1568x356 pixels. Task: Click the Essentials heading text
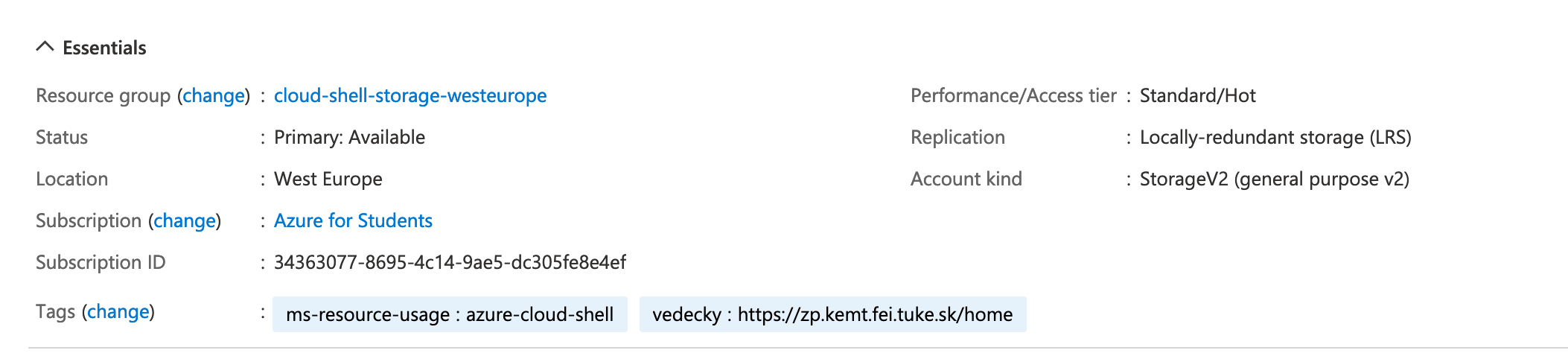(x=104, y=48)
